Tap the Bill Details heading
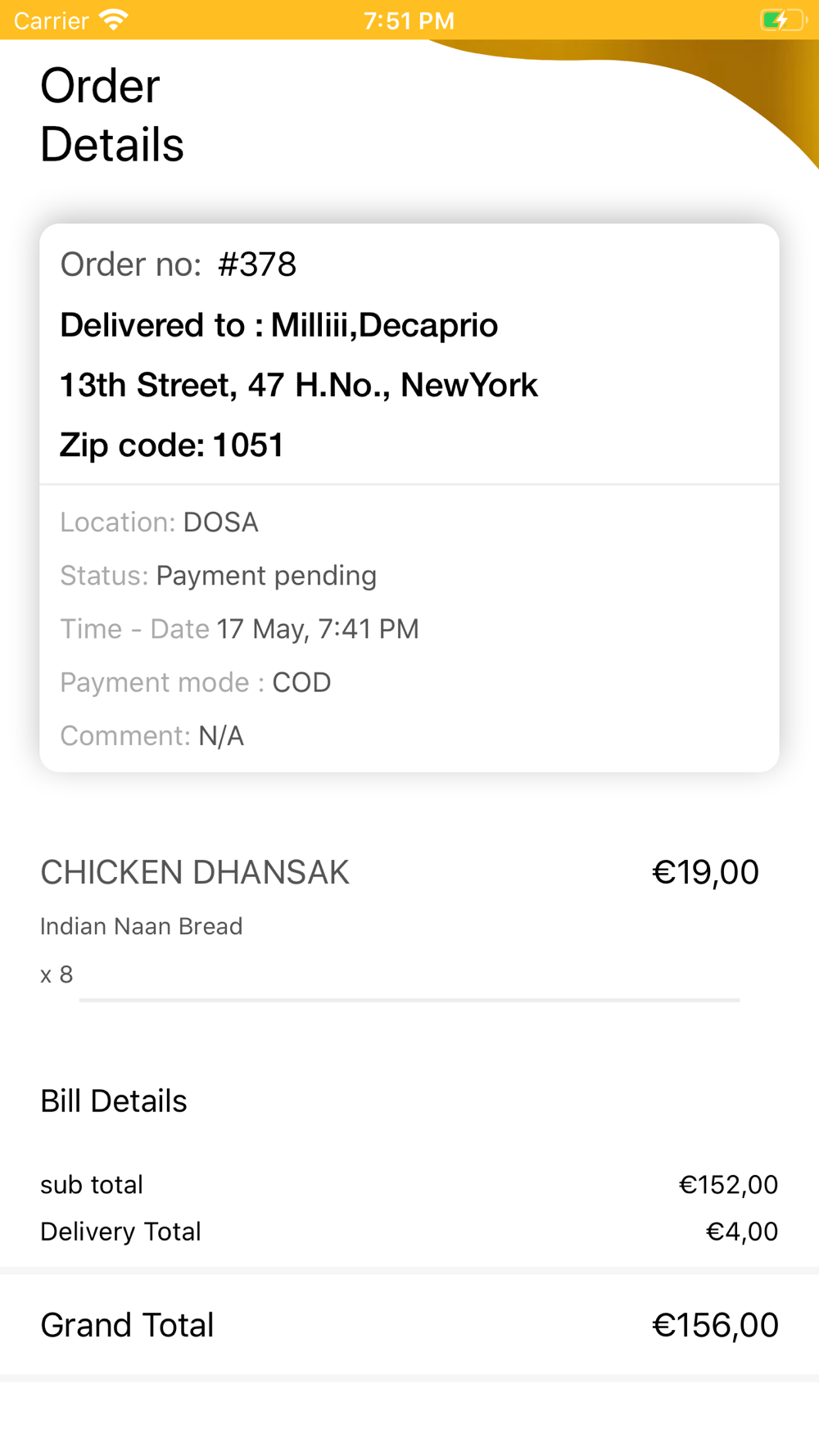 tap(114, 1101)
